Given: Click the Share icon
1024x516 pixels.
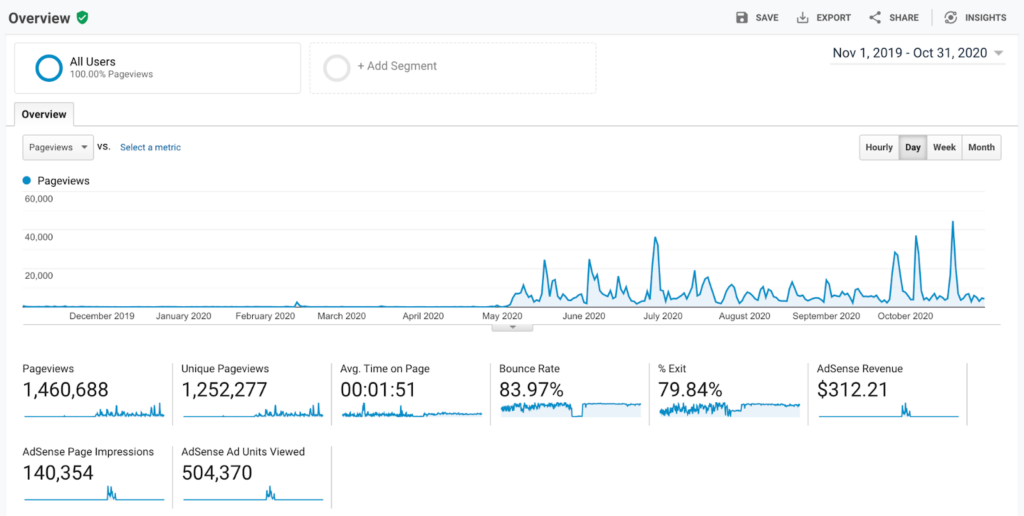Looking at the screenshot, I should (875, 18).
